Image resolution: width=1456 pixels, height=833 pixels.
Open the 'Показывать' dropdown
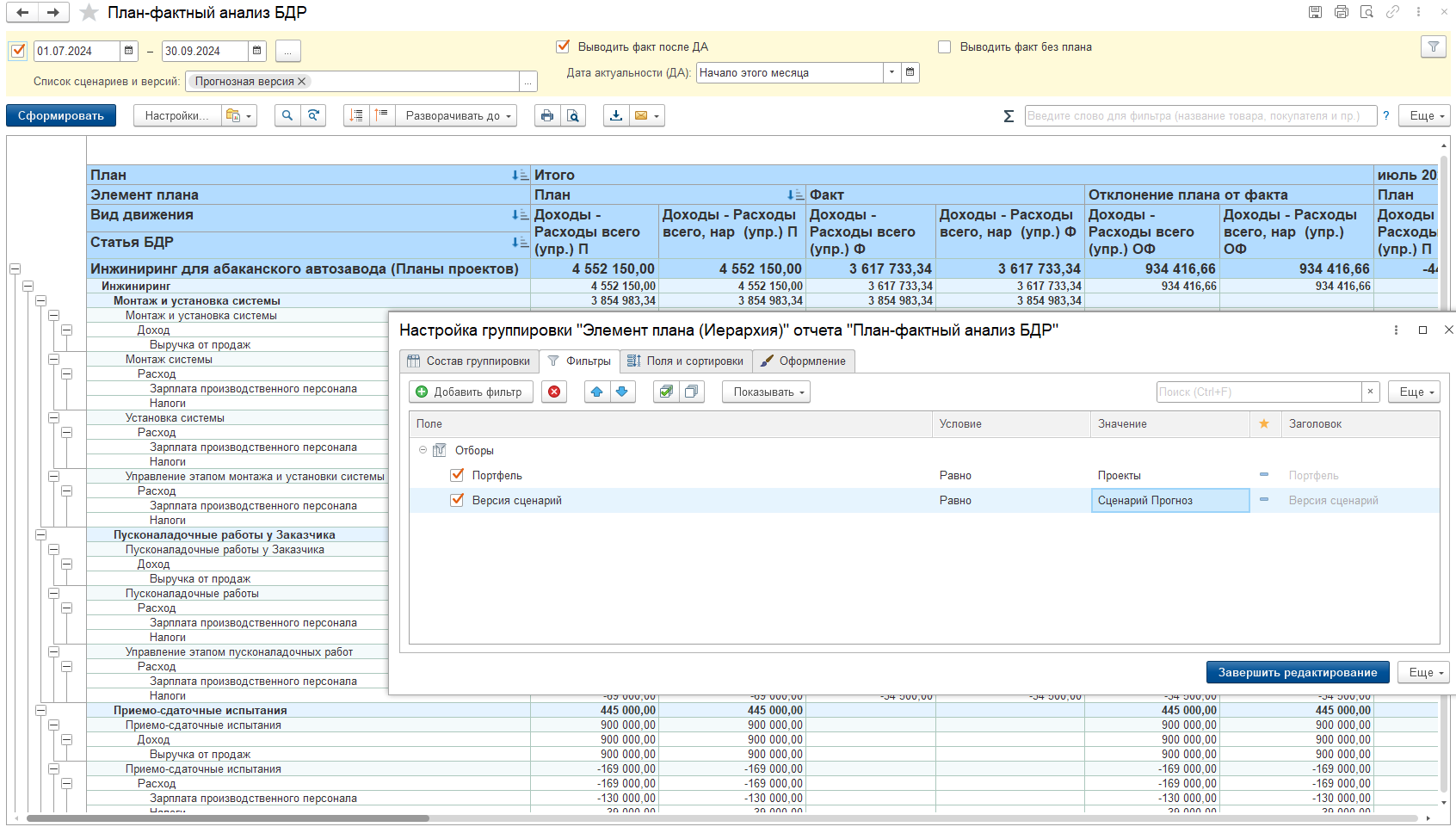point(768,392)
